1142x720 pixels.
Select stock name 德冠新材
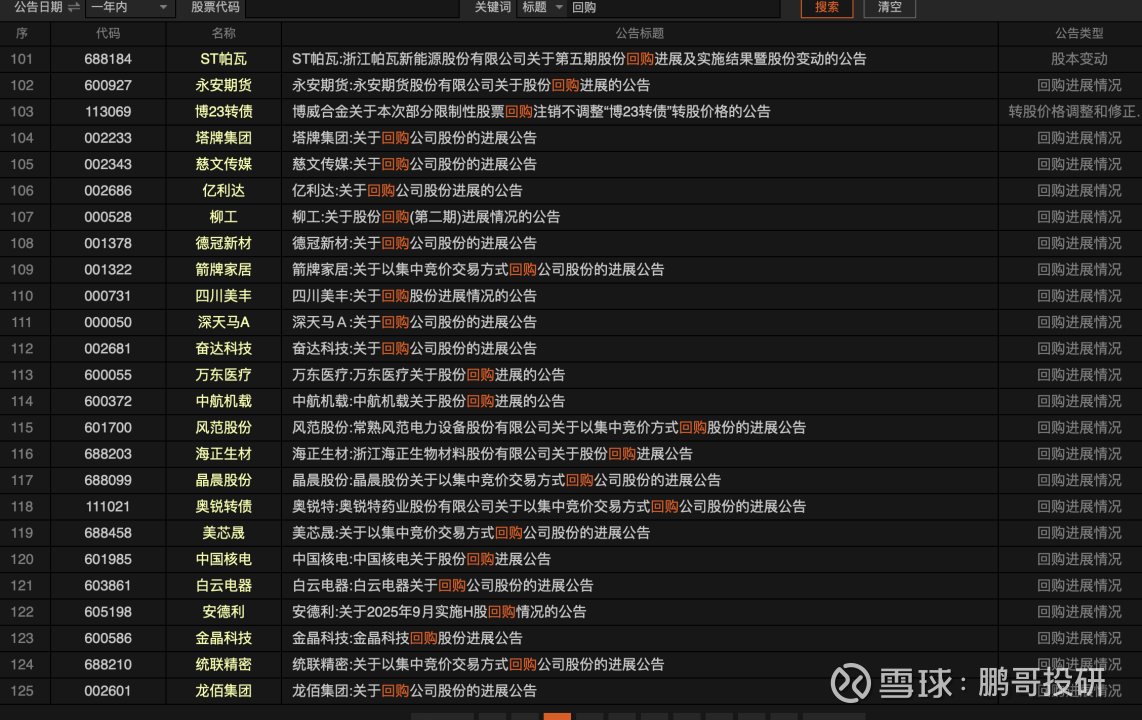[224, 243]
